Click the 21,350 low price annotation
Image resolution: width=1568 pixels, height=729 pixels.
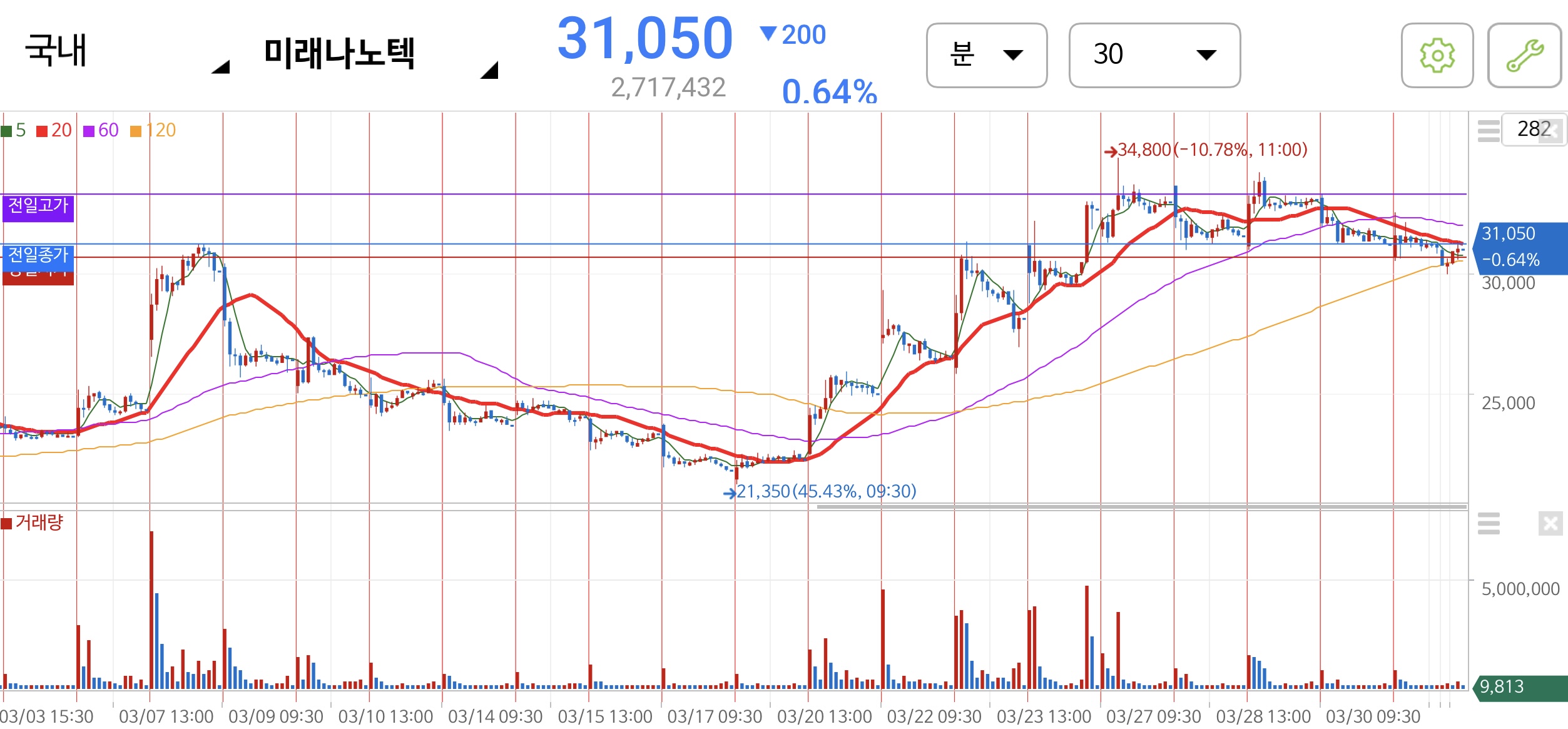click(820, 491)
